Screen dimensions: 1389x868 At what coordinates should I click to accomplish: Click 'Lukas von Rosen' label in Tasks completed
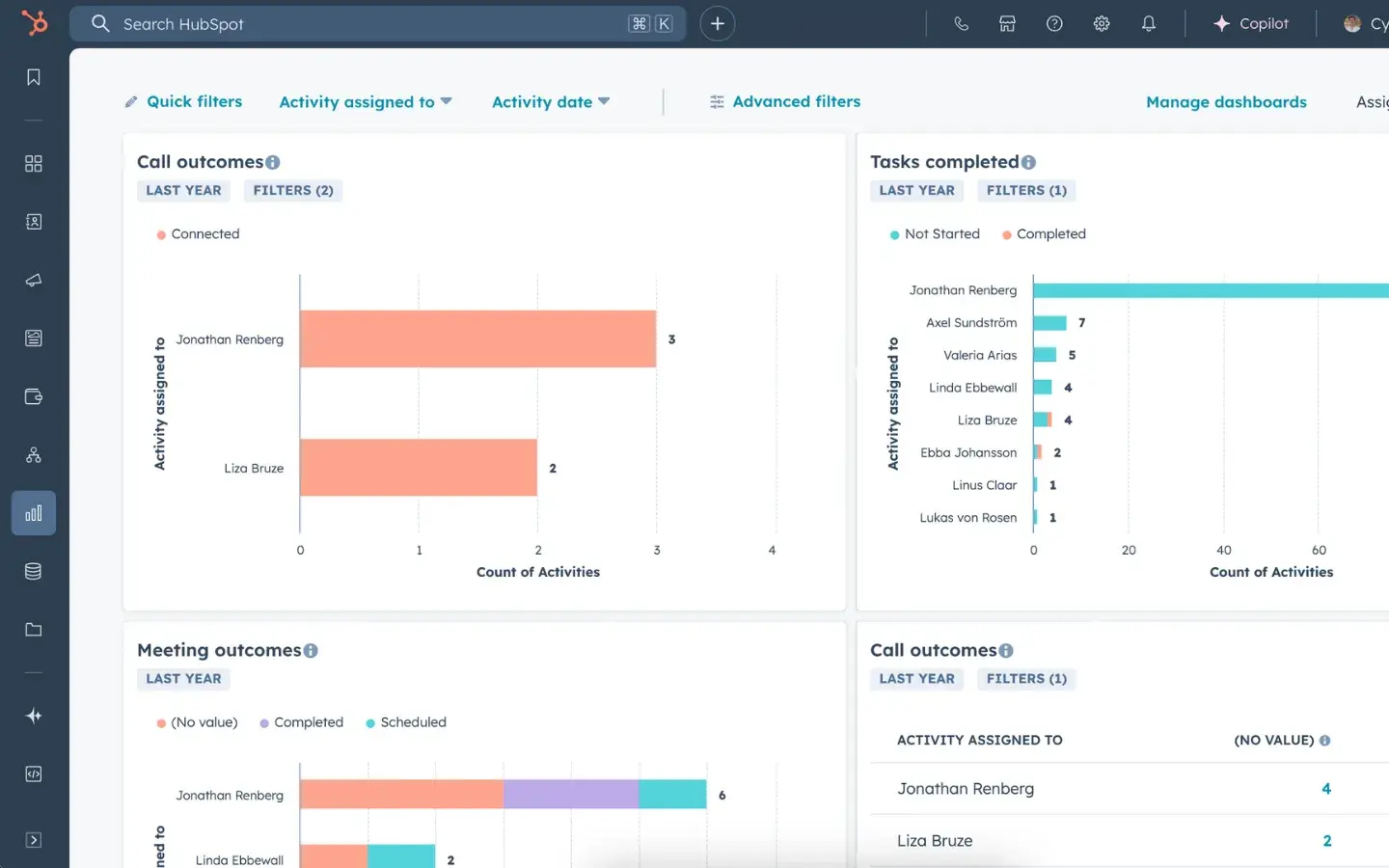967,518
